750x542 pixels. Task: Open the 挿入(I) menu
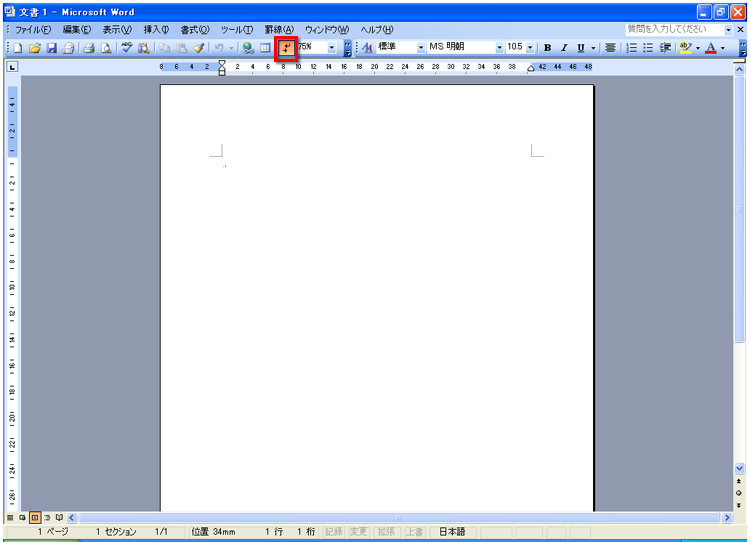[156, 30]
